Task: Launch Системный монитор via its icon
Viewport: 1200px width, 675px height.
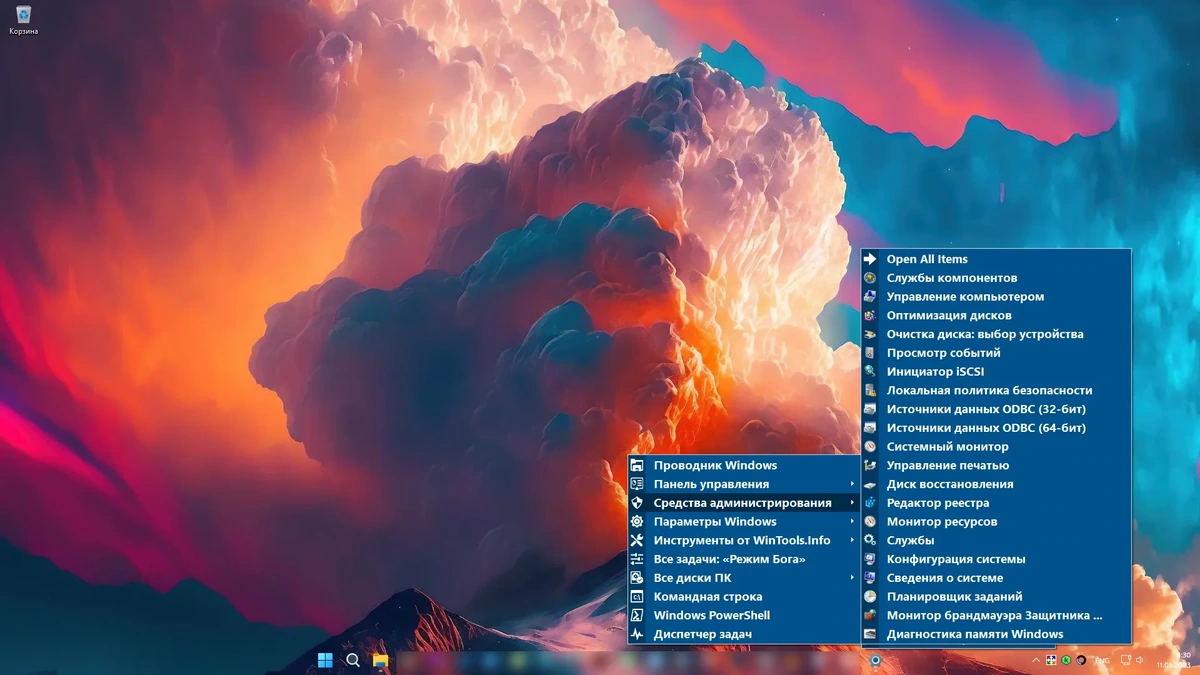Action: click(x=870, y=447)
